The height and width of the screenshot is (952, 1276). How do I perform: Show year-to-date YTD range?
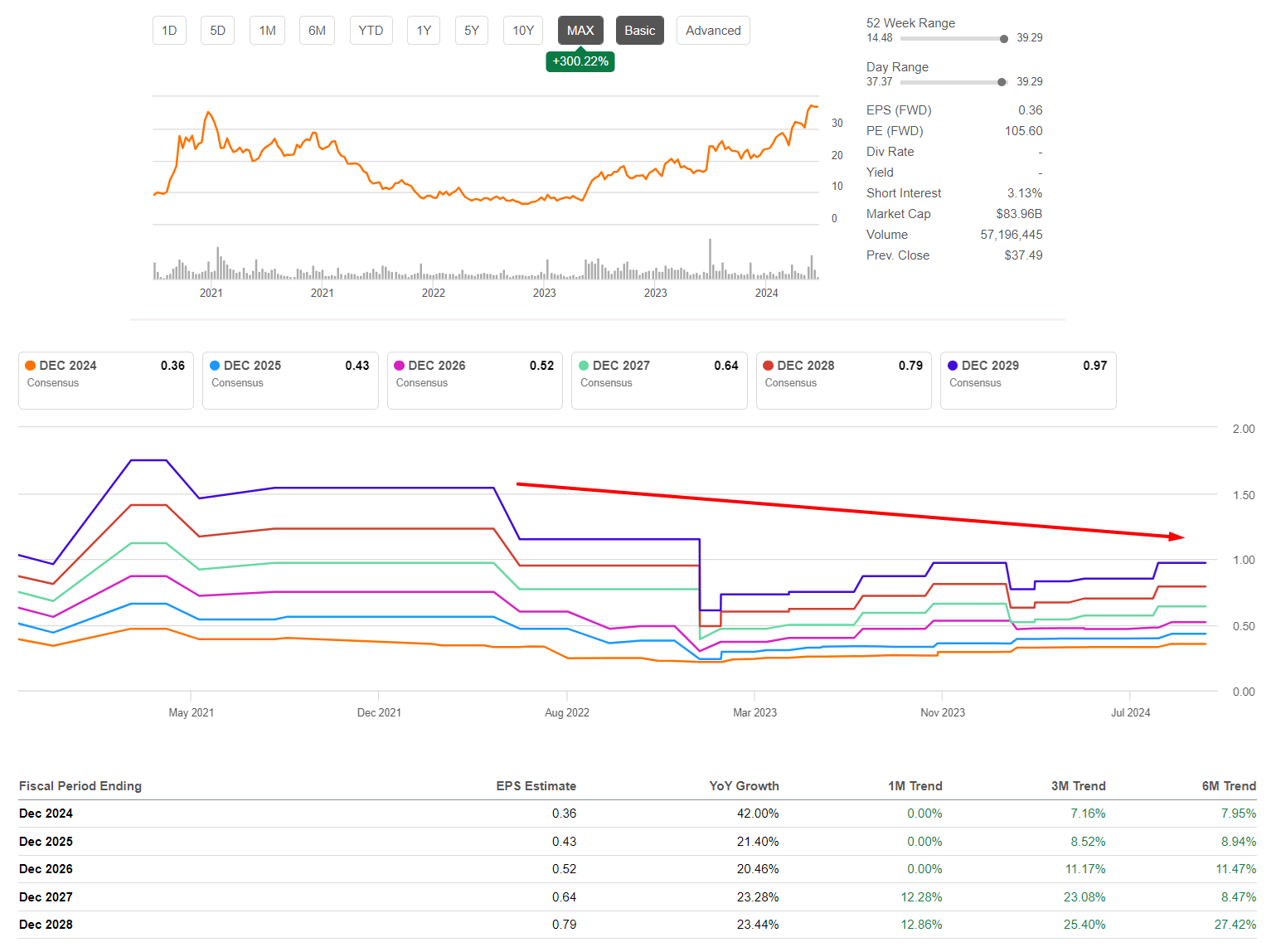click(x=371, y=31)
